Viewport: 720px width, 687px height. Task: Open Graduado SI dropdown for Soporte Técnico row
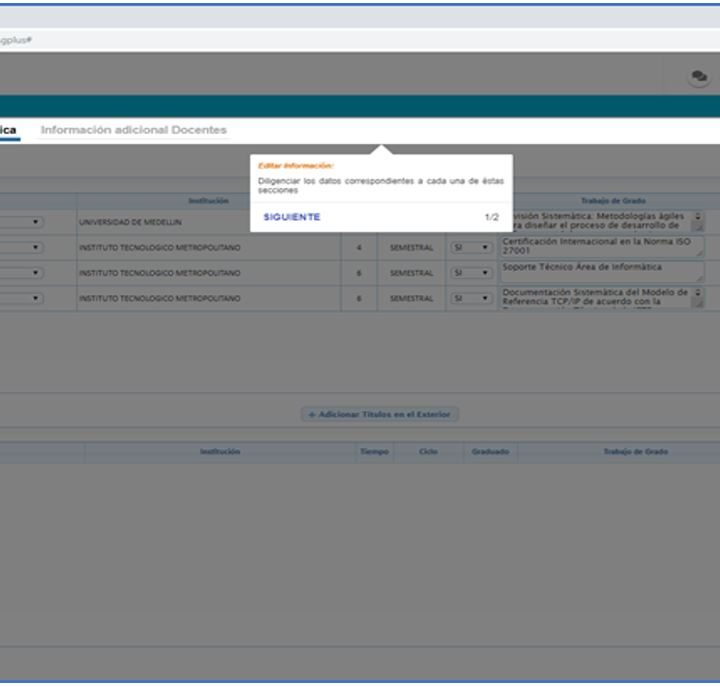(x=471, y=273)
